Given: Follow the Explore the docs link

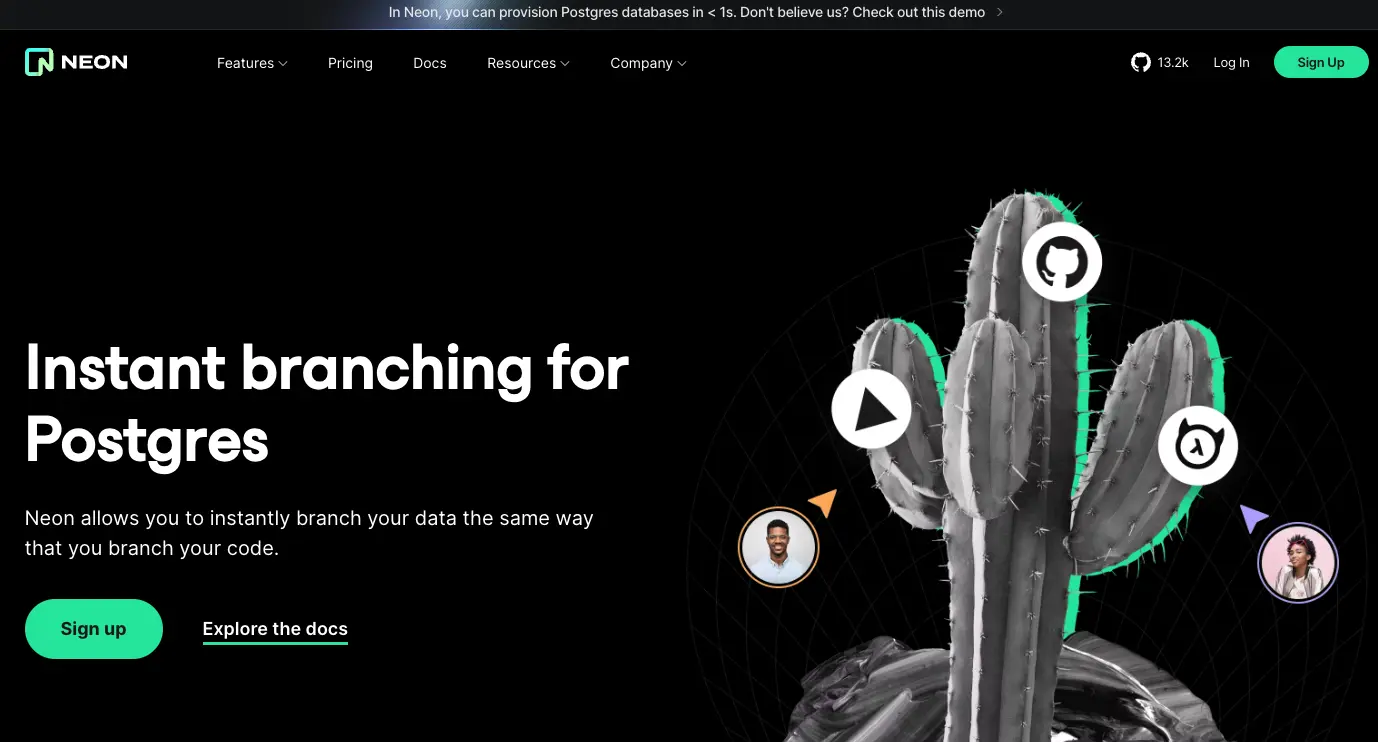Looking at the screenshot, I should click(275, 629).
